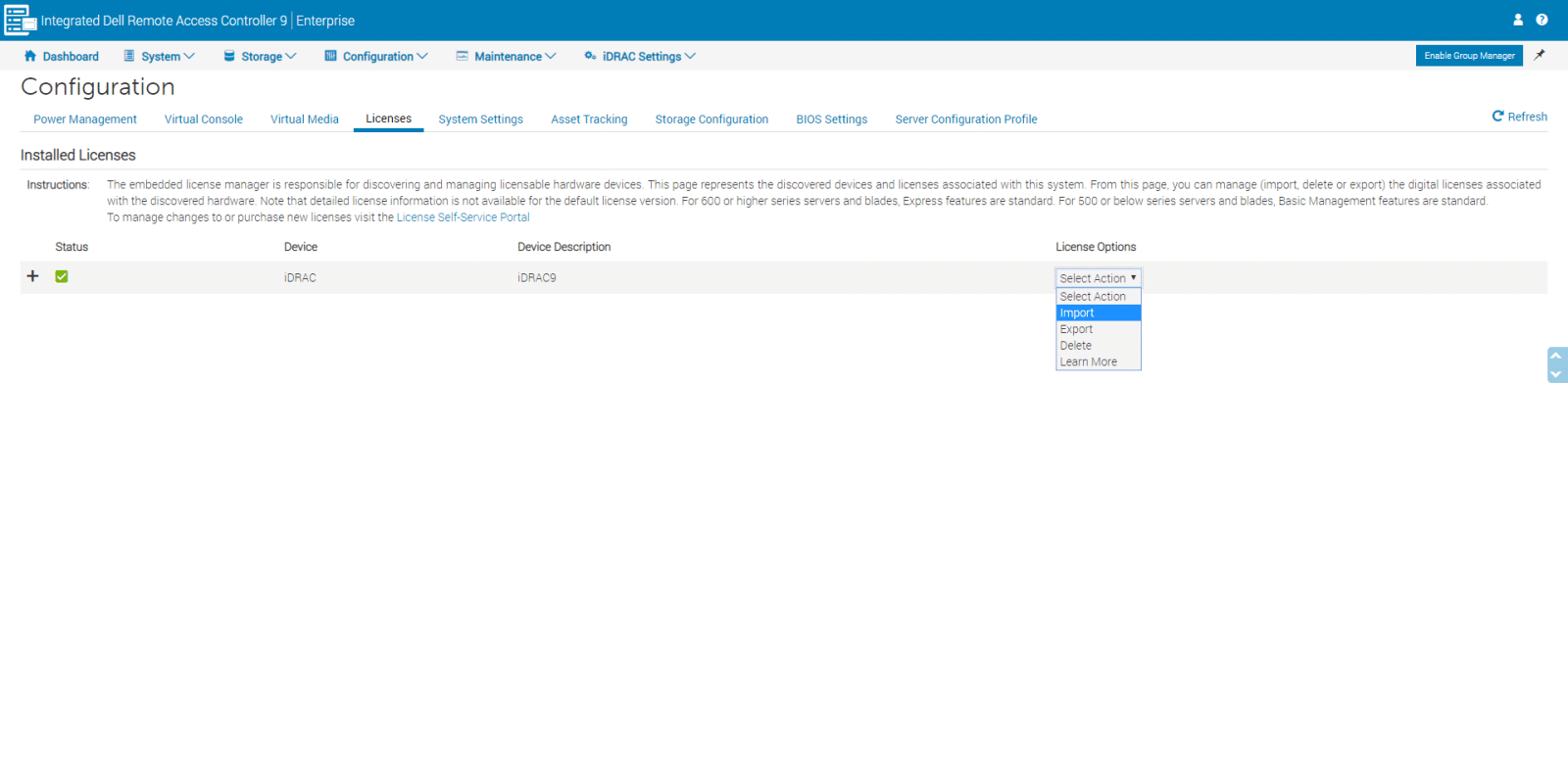This screenshot has height=765, width=1568.
Task: Click the Maintenance menu icon
Action: (462, 56)
